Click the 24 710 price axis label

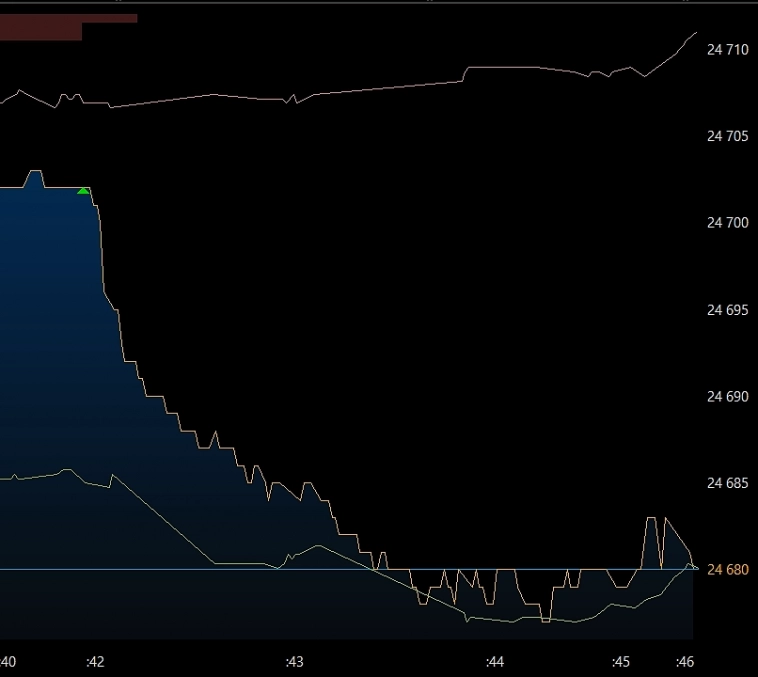point(727,49)
